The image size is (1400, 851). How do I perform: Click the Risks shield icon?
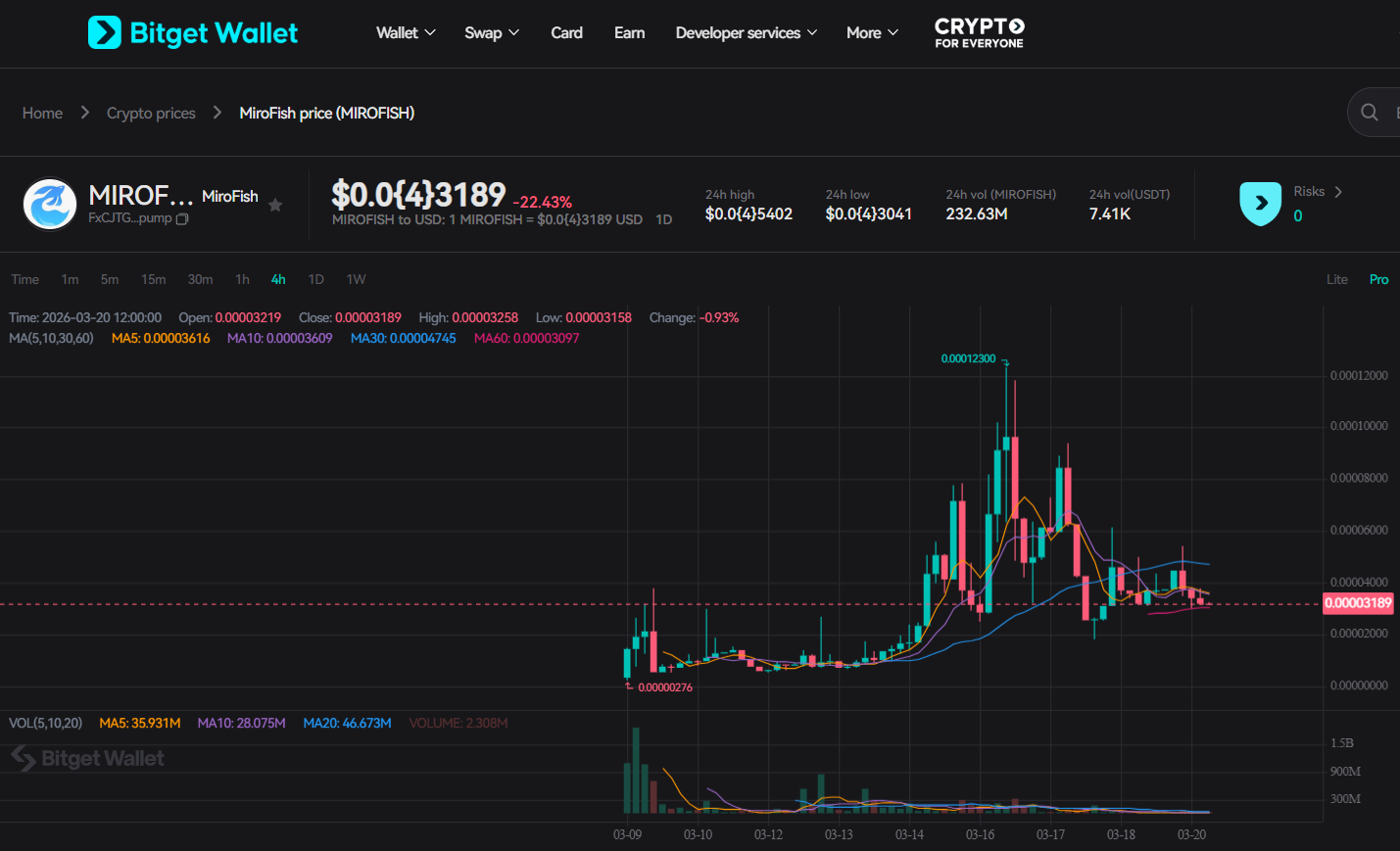pyautogui.click(x=1261, y=204)
